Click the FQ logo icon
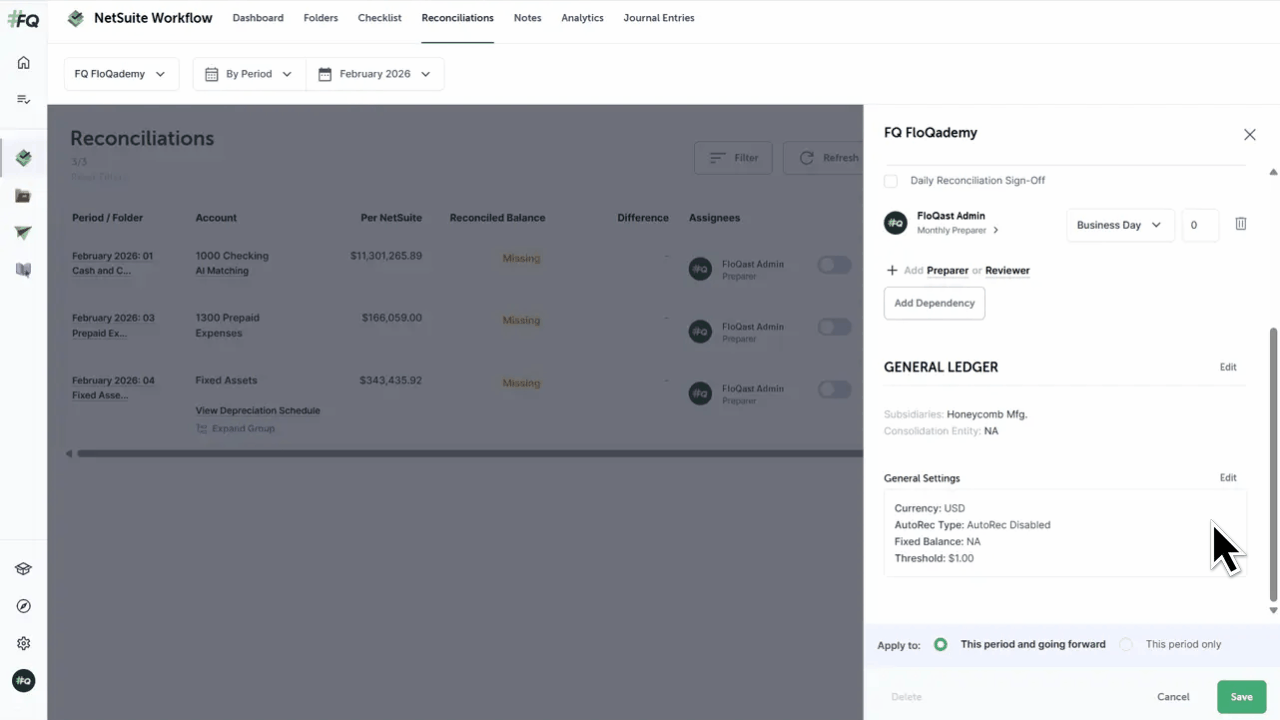The width and height of the screenshot is (1280, 720). click(23, 19)
